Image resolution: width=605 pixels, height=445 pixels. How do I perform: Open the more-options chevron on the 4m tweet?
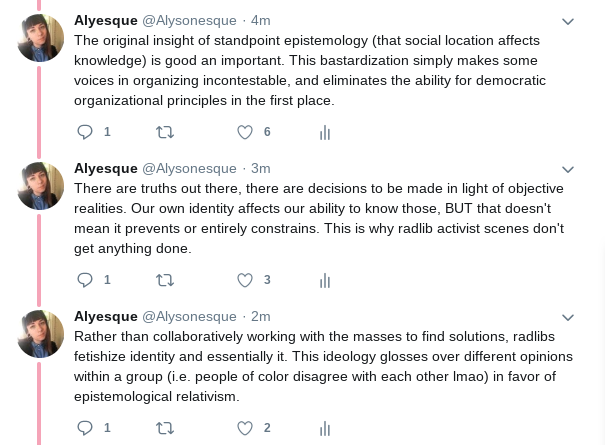(568, 21)
